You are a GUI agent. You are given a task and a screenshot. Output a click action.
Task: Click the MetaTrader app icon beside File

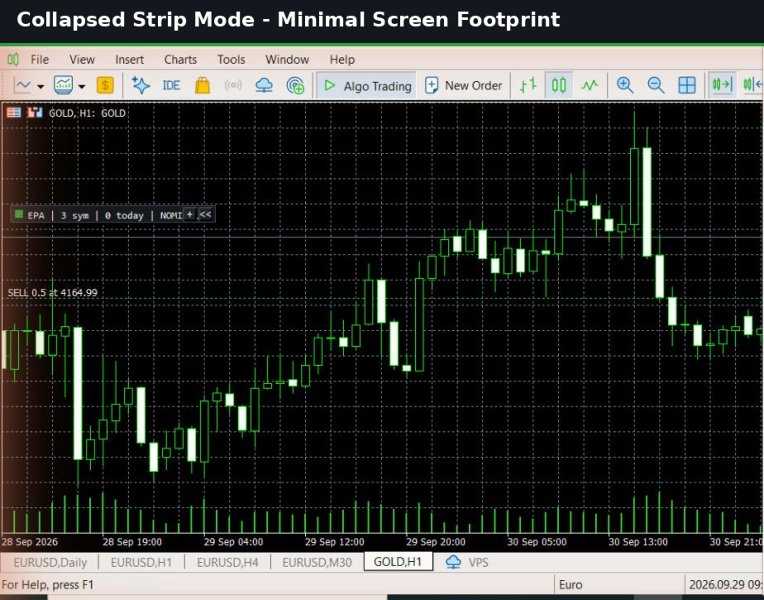13,59
